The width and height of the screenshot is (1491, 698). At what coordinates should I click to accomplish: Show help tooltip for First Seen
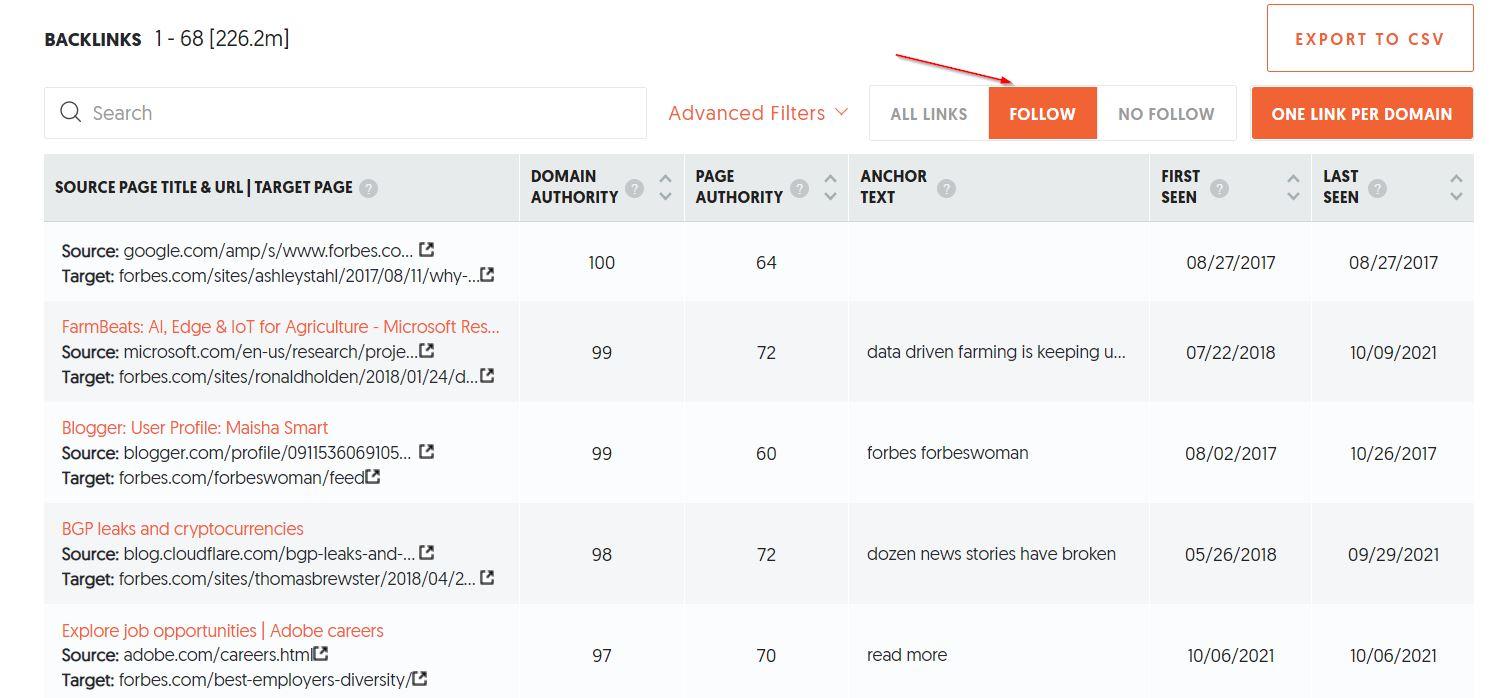tap(1219, 188)
